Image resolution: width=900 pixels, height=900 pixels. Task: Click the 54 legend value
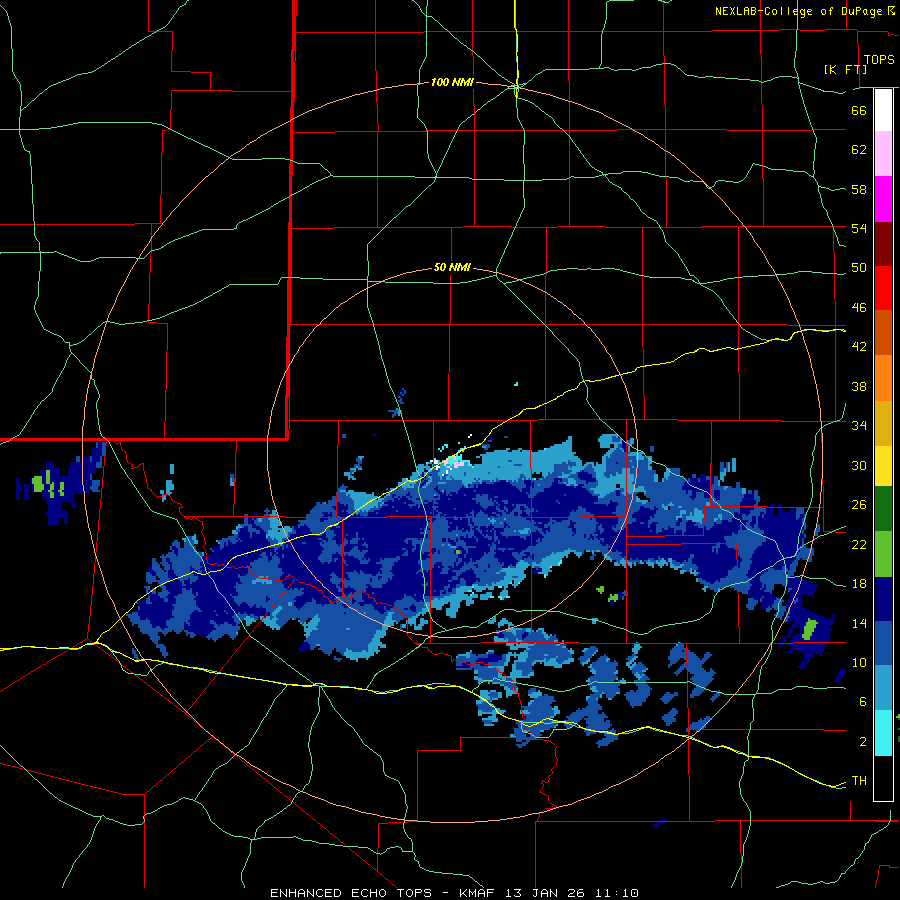coord(859,228)
